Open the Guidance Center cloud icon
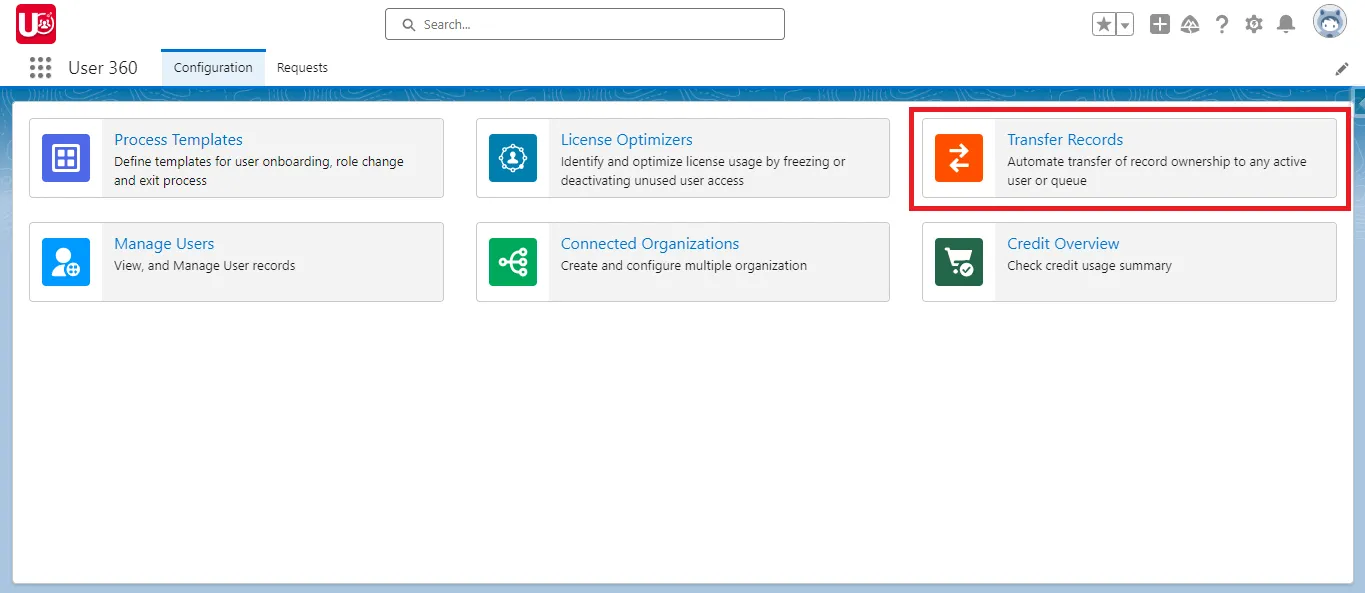This screenshot has height=593, width=1365. (1190, 23)
